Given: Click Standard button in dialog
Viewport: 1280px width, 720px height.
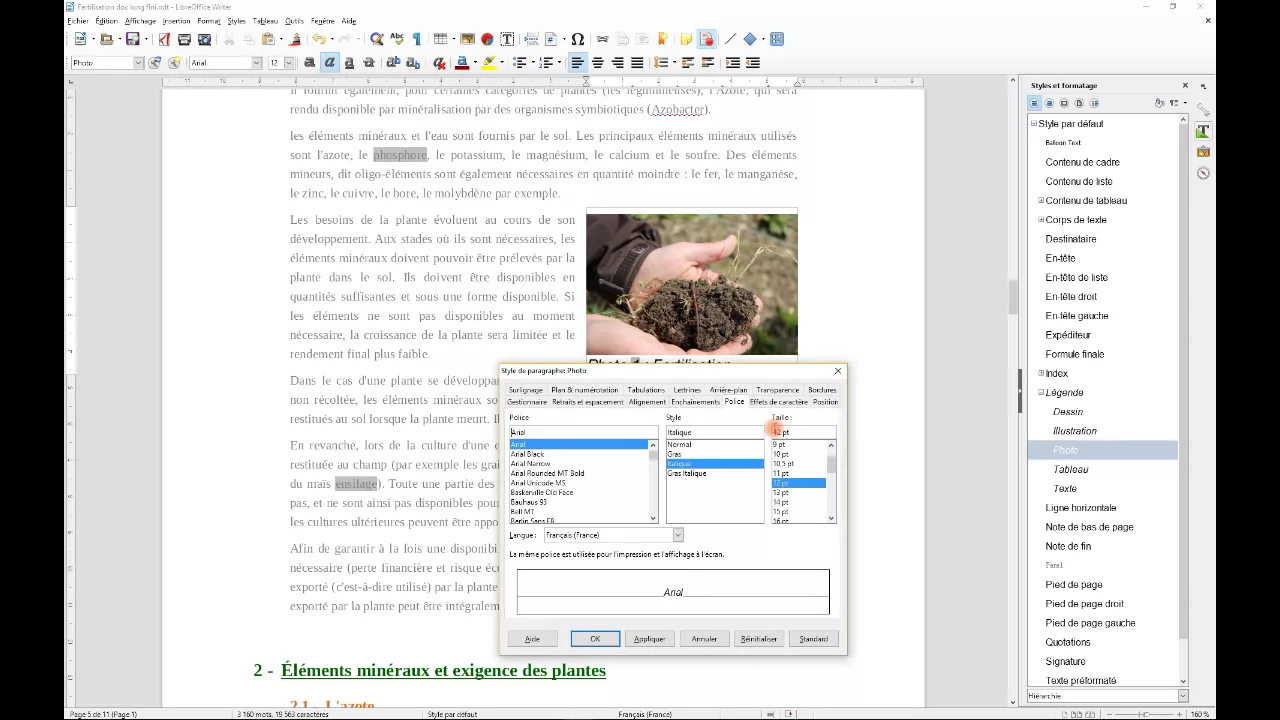Looking at the screenshot, I should tap(813, 639).
